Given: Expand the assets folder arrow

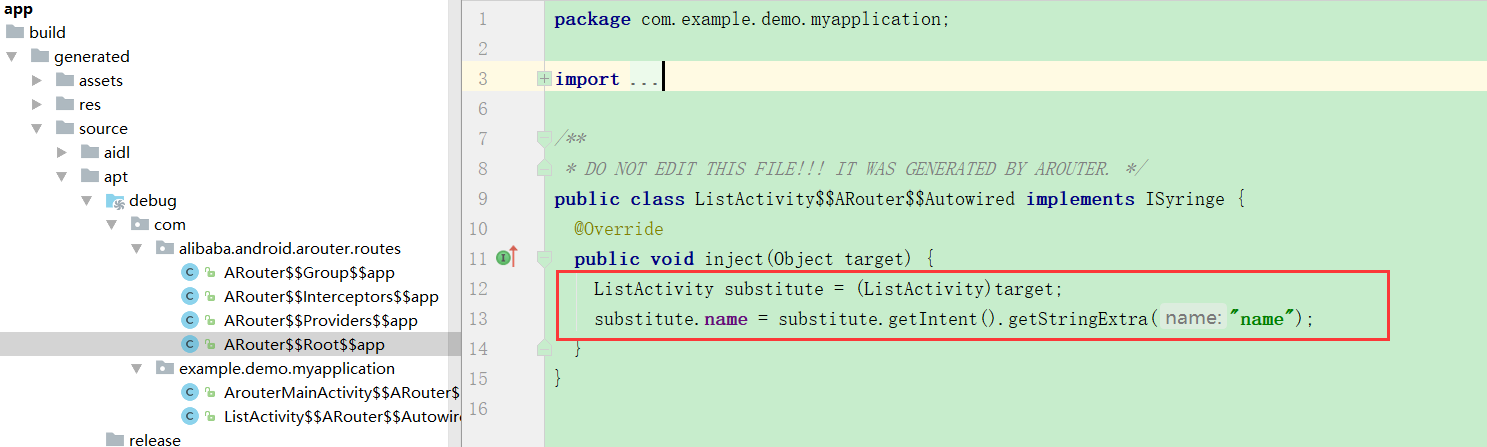Looking at the screenshot, I should (37, 81).
